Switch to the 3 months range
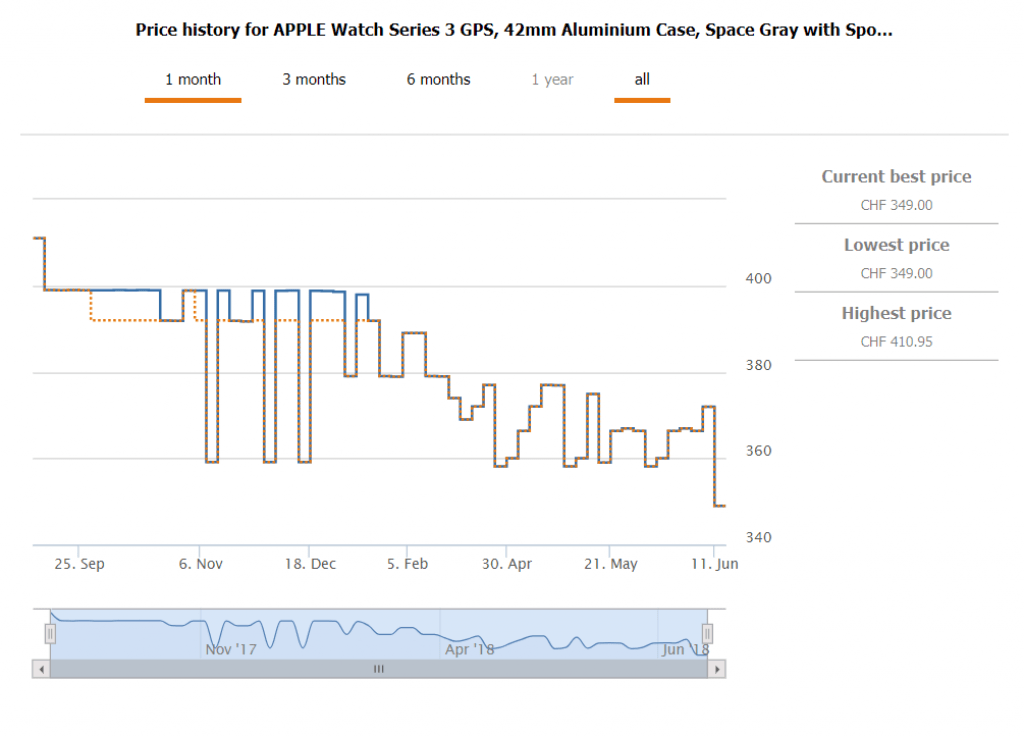1024x736 pixels. point(314,80)
